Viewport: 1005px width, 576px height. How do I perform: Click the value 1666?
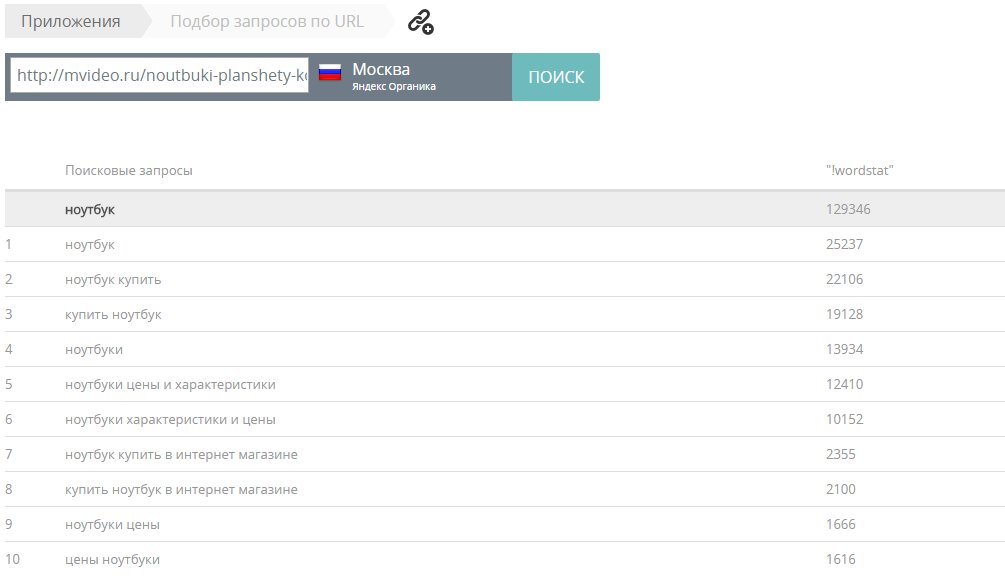[x=840, y=524]
